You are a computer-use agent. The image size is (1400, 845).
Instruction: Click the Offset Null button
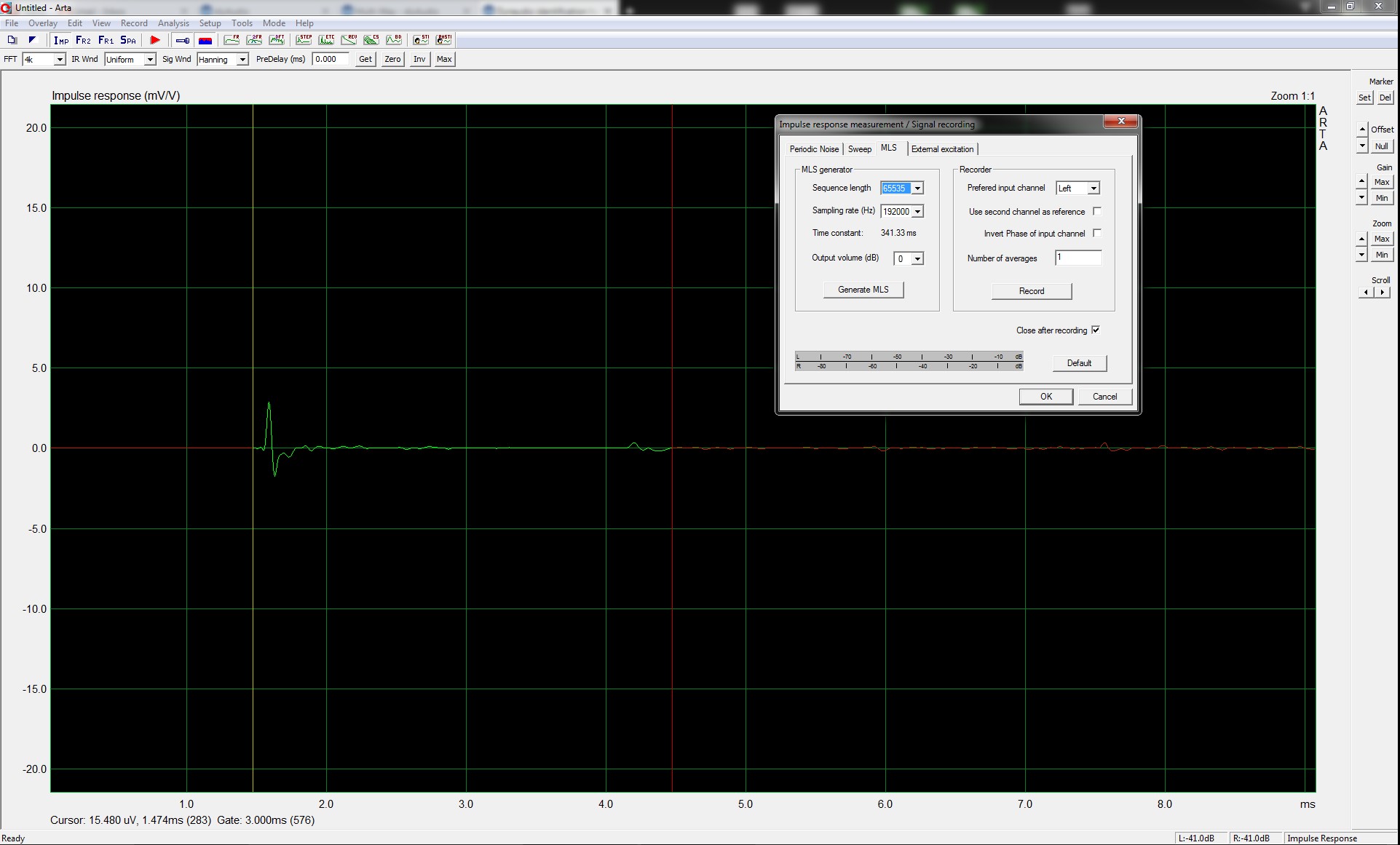pyautogui.click(x=1382, y=146)
